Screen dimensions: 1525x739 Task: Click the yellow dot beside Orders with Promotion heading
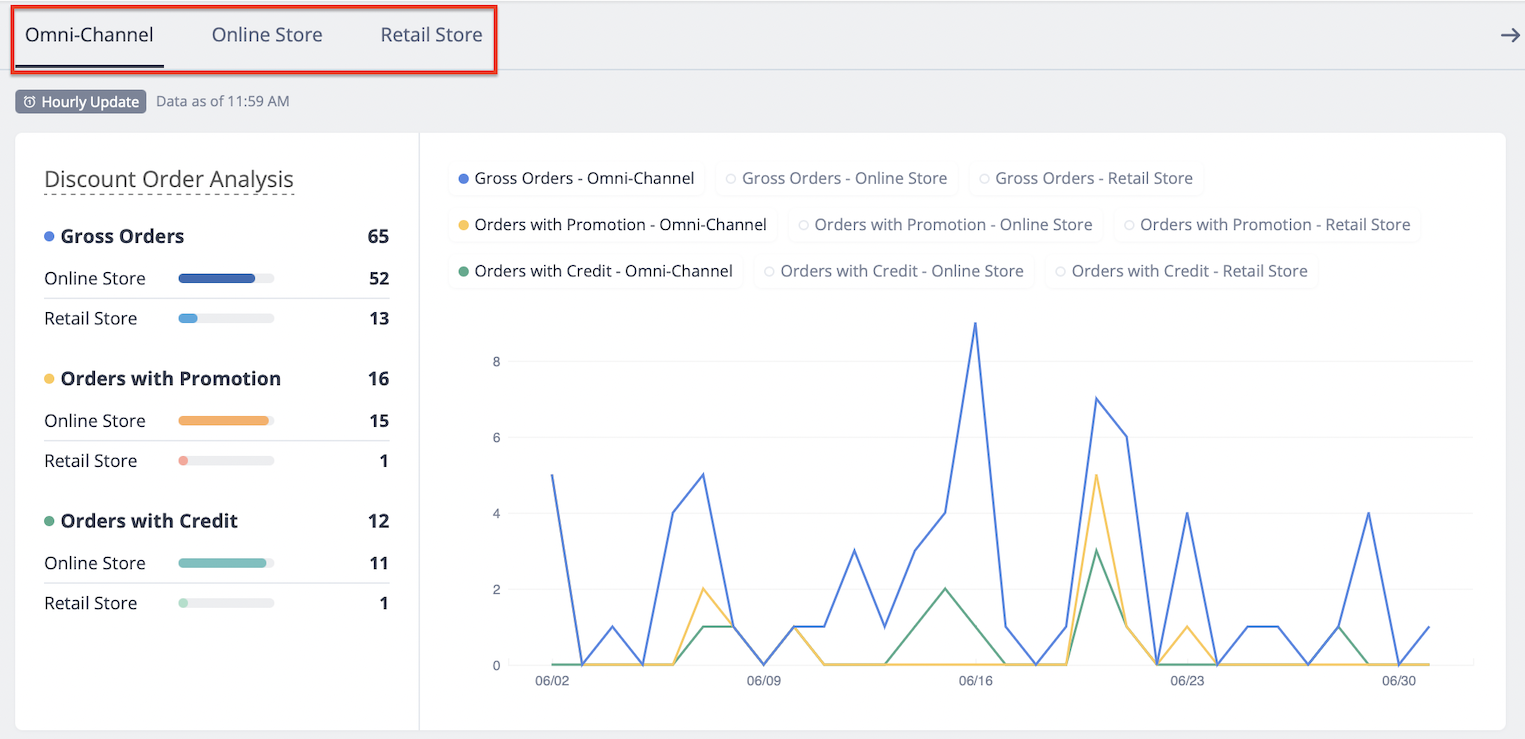tap(49, 379)
